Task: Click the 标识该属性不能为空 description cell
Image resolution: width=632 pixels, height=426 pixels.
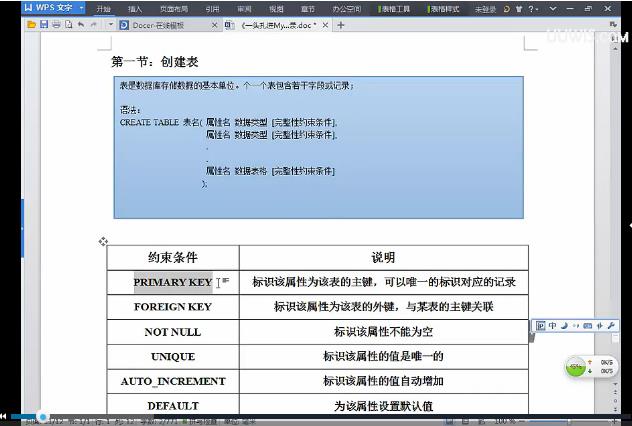Action: (x=383, y=332)
